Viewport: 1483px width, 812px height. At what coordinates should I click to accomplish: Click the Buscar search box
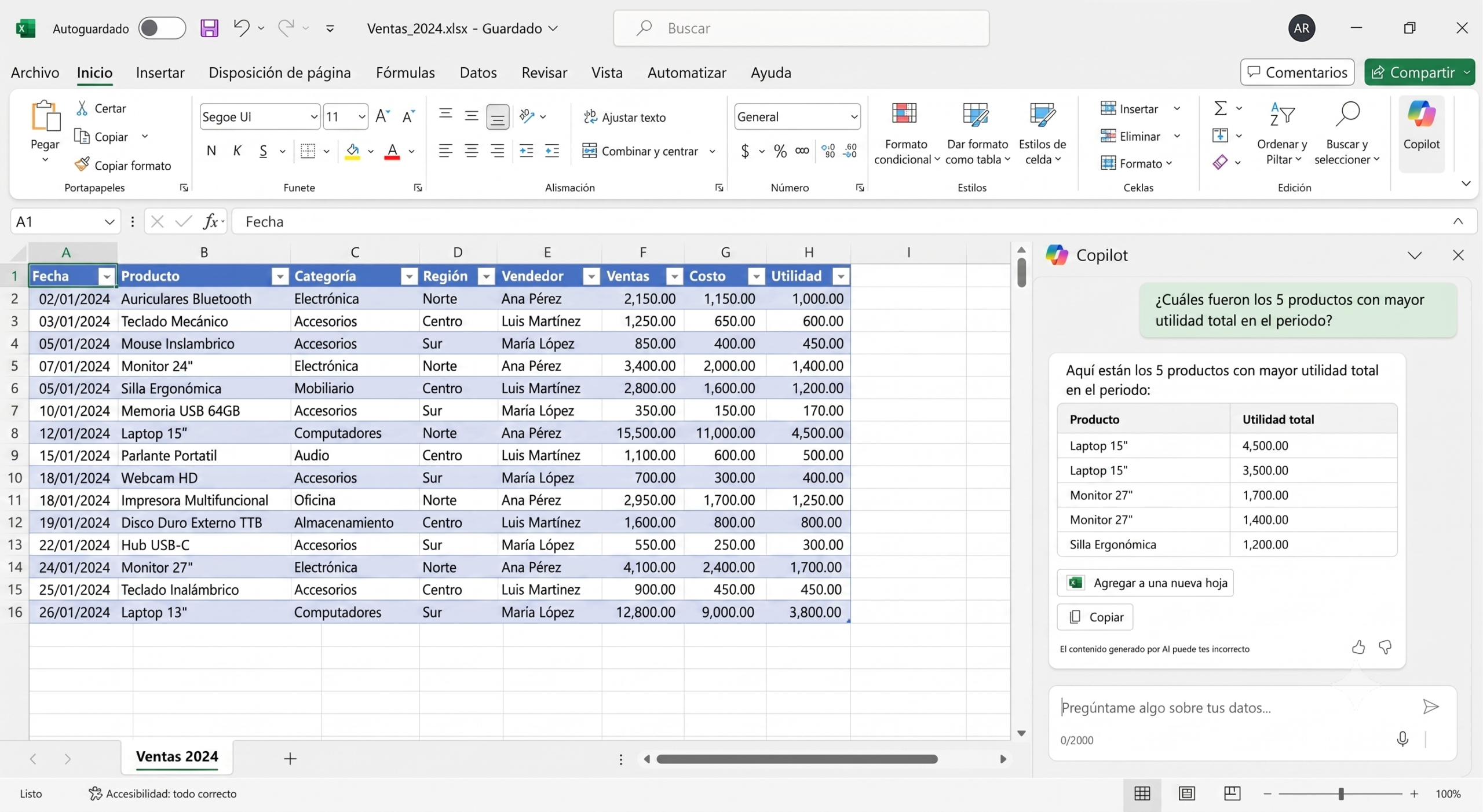(801, 28)
